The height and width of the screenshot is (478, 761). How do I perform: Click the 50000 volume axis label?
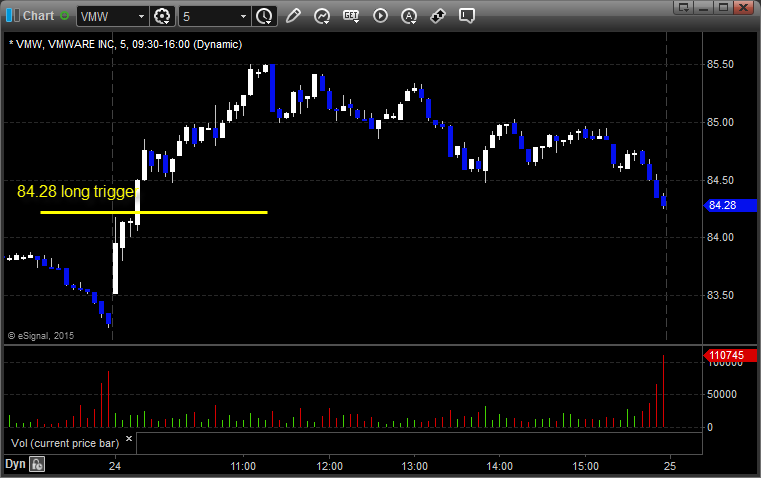722,395
